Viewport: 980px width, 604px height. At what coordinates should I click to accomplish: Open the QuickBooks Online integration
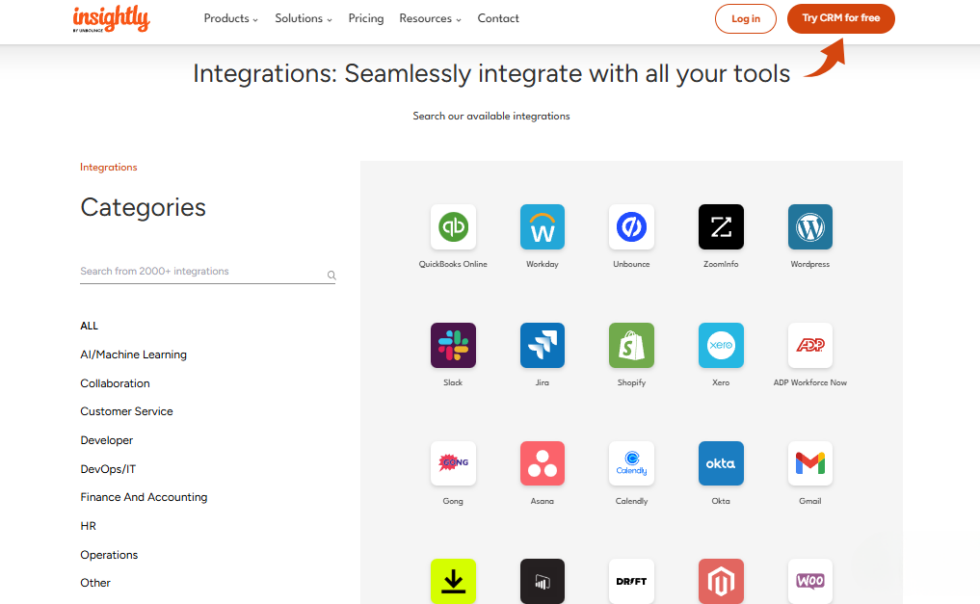pos(453,227)
